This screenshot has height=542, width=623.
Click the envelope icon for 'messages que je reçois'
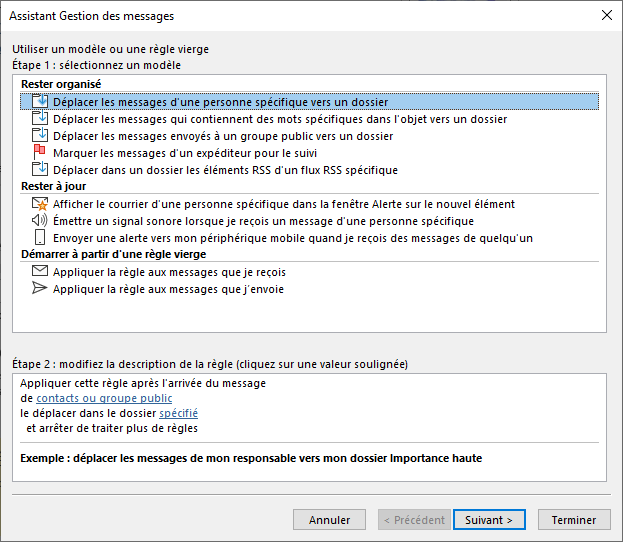(40, 271)
